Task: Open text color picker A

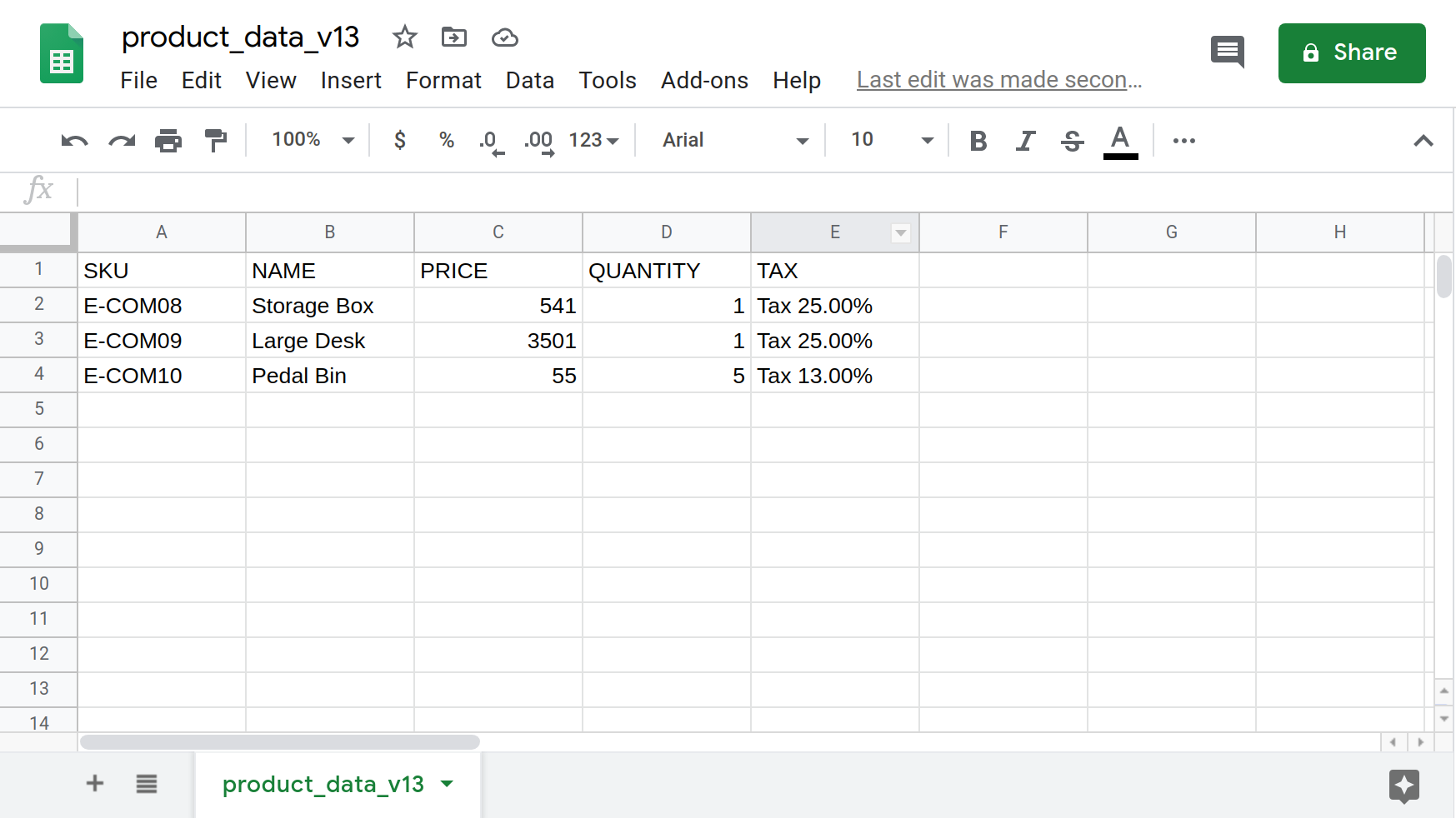Action: (1121, 141)
